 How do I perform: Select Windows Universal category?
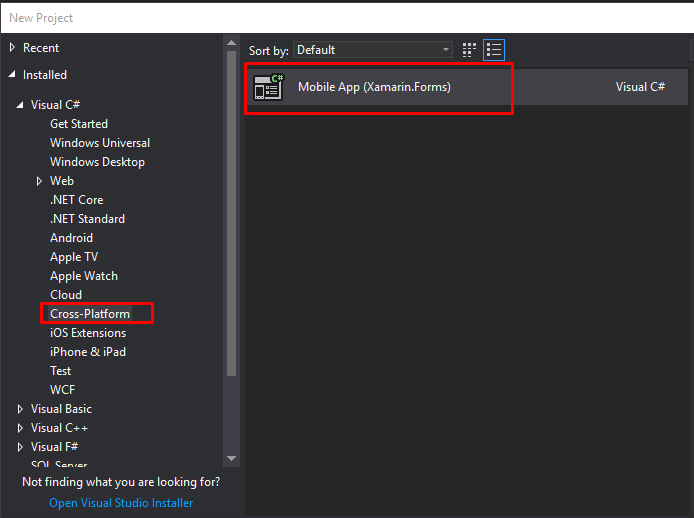(x=100, y=143)
